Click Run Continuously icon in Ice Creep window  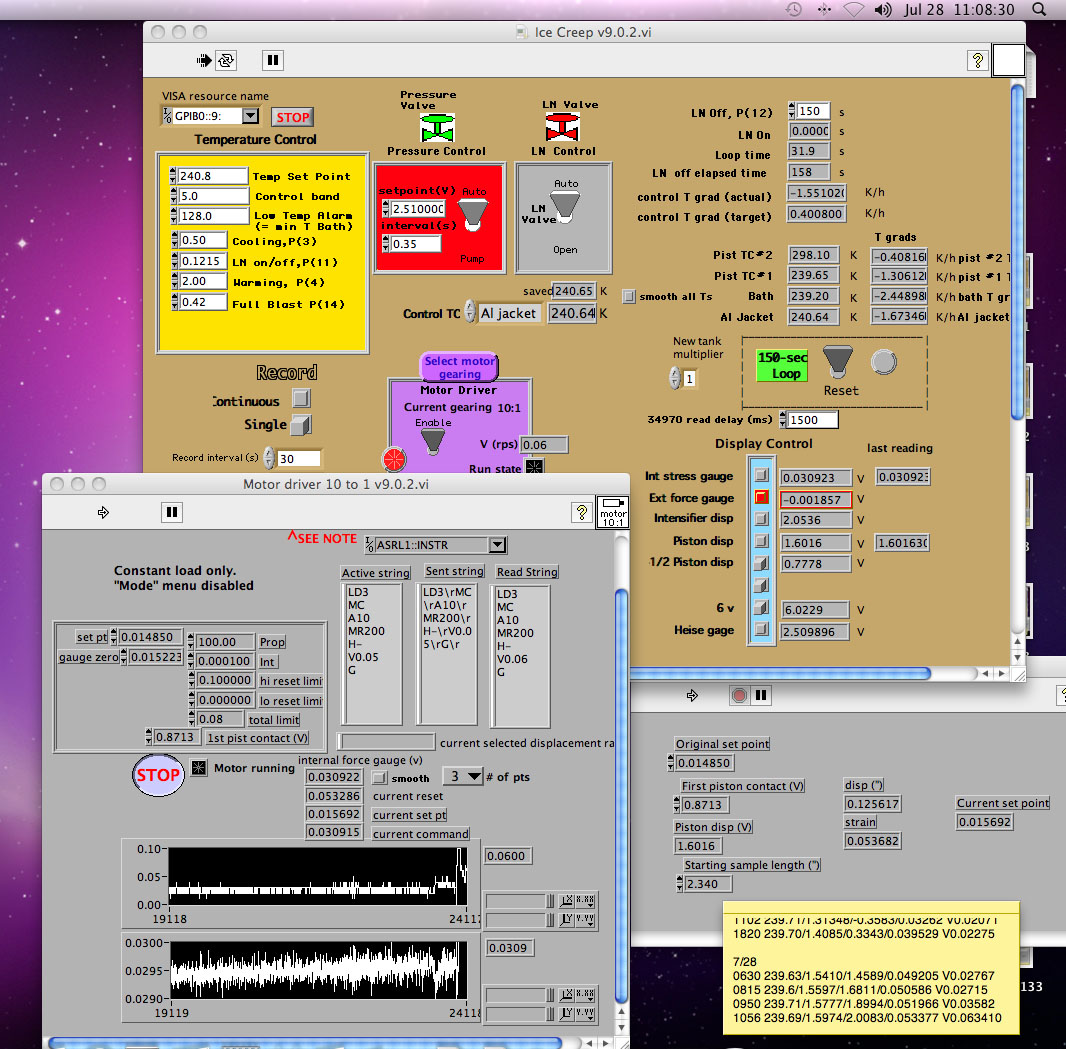[x=227, y=61]
